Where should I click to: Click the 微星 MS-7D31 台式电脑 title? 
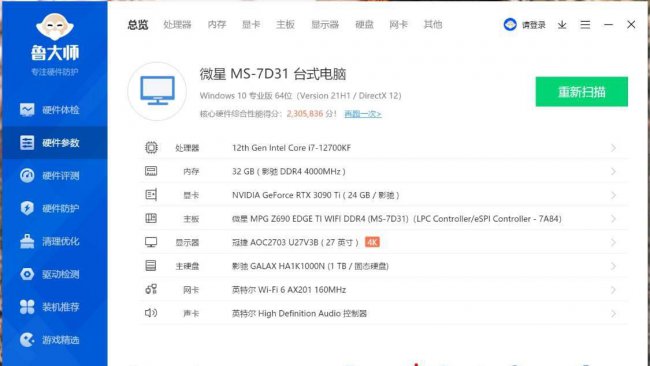click(273, 74)
